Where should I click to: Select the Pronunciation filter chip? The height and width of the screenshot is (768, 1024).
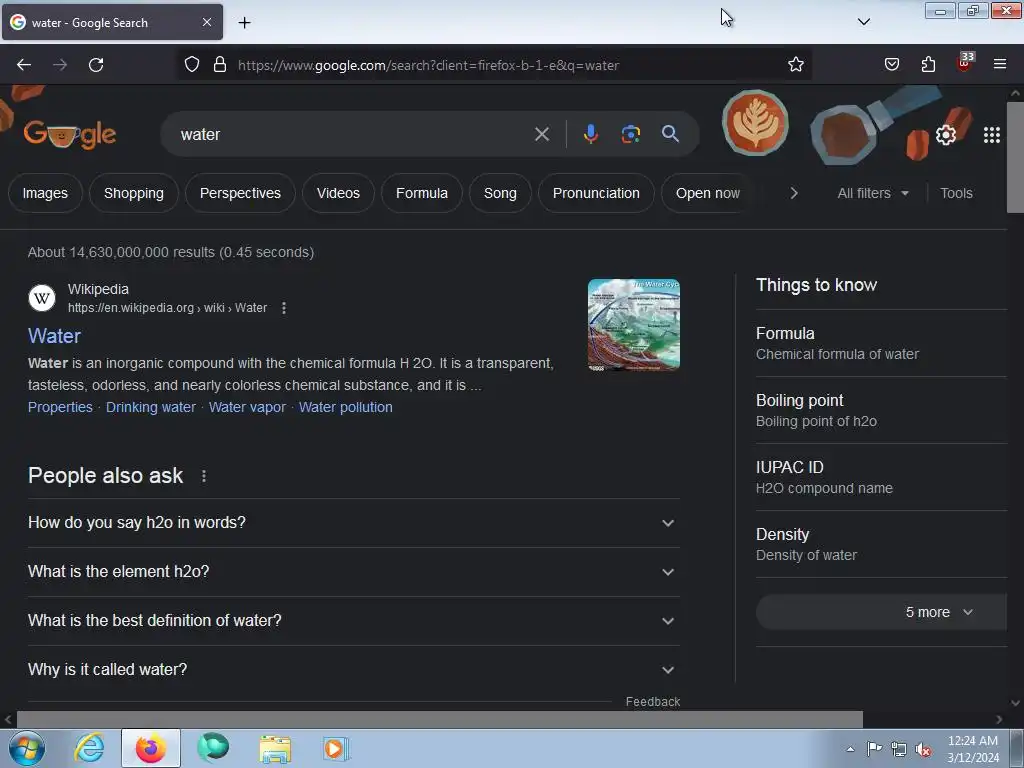[x=596, y=193]
